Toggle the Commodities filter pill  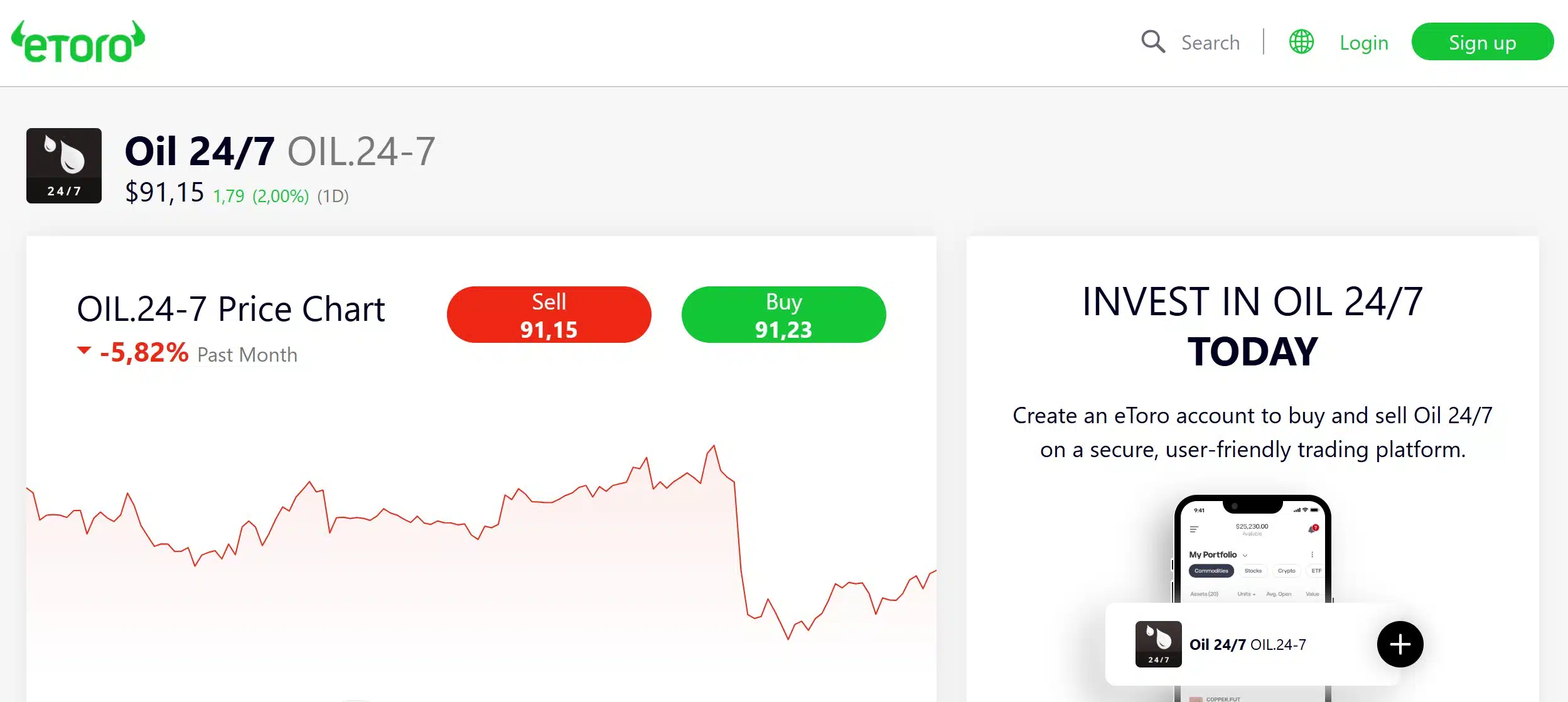point(1211,571)
